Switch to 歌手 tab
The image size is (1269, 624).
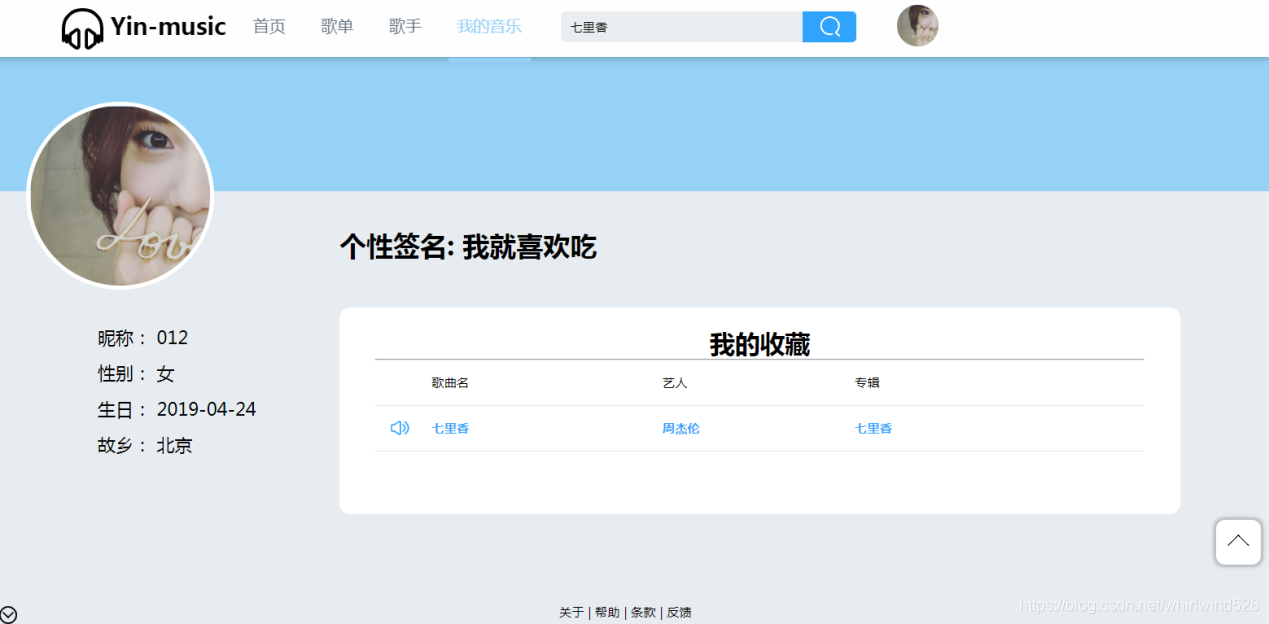405,27
